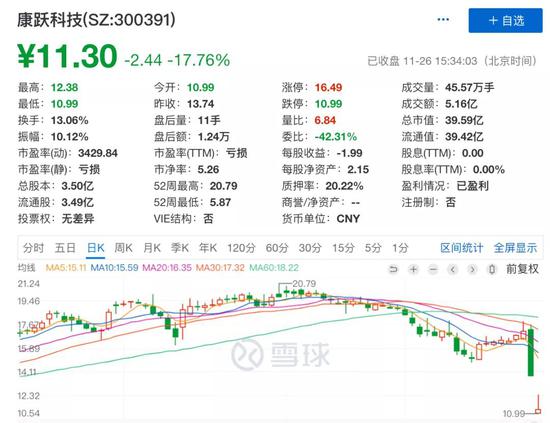The height and width of the screenshot is (423, 550).
Task: Open the three-dot more options menu
Action: (443, 20)
